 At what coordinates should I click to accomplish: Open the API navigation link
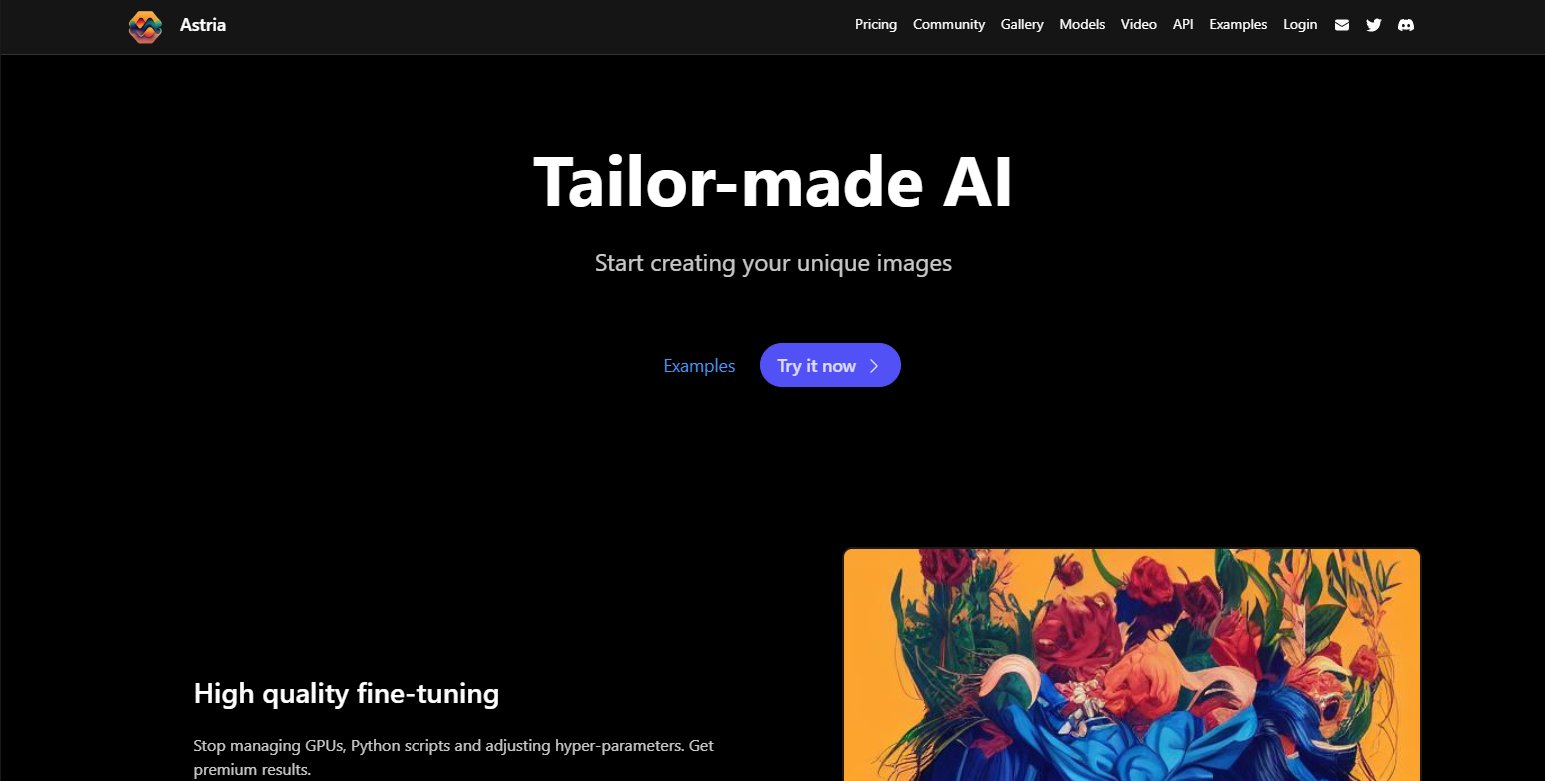point(1183,25)
